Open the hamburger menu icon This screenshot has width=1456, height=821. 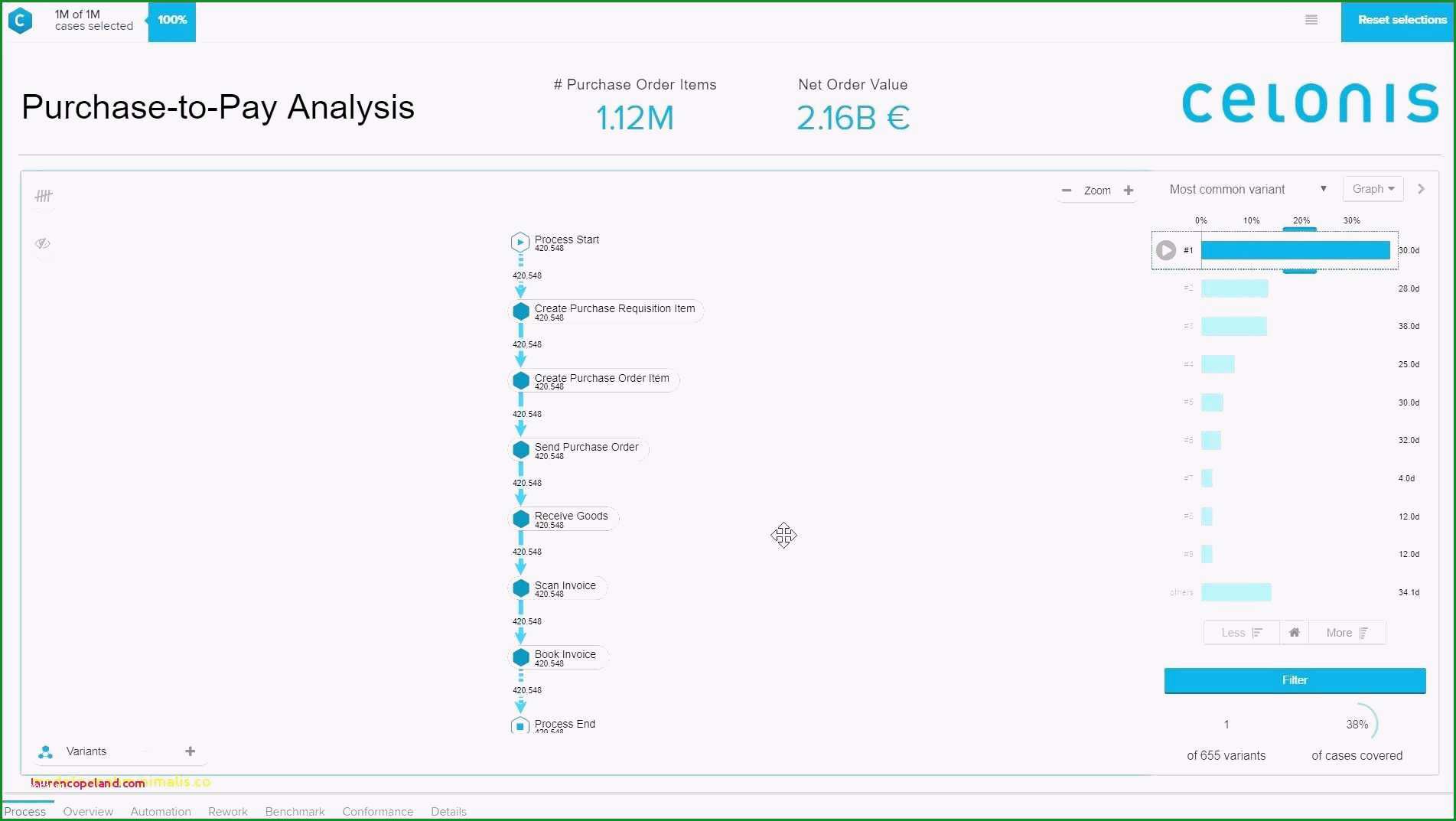(x=1311, y=20)
